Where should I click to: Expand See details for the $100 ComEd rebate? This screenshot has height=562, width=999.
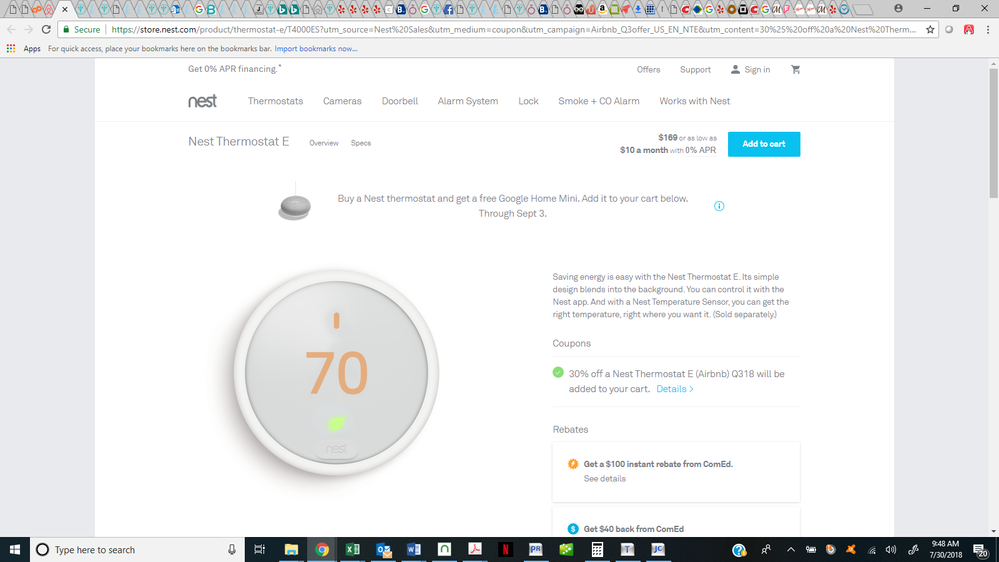pos(604,479)
